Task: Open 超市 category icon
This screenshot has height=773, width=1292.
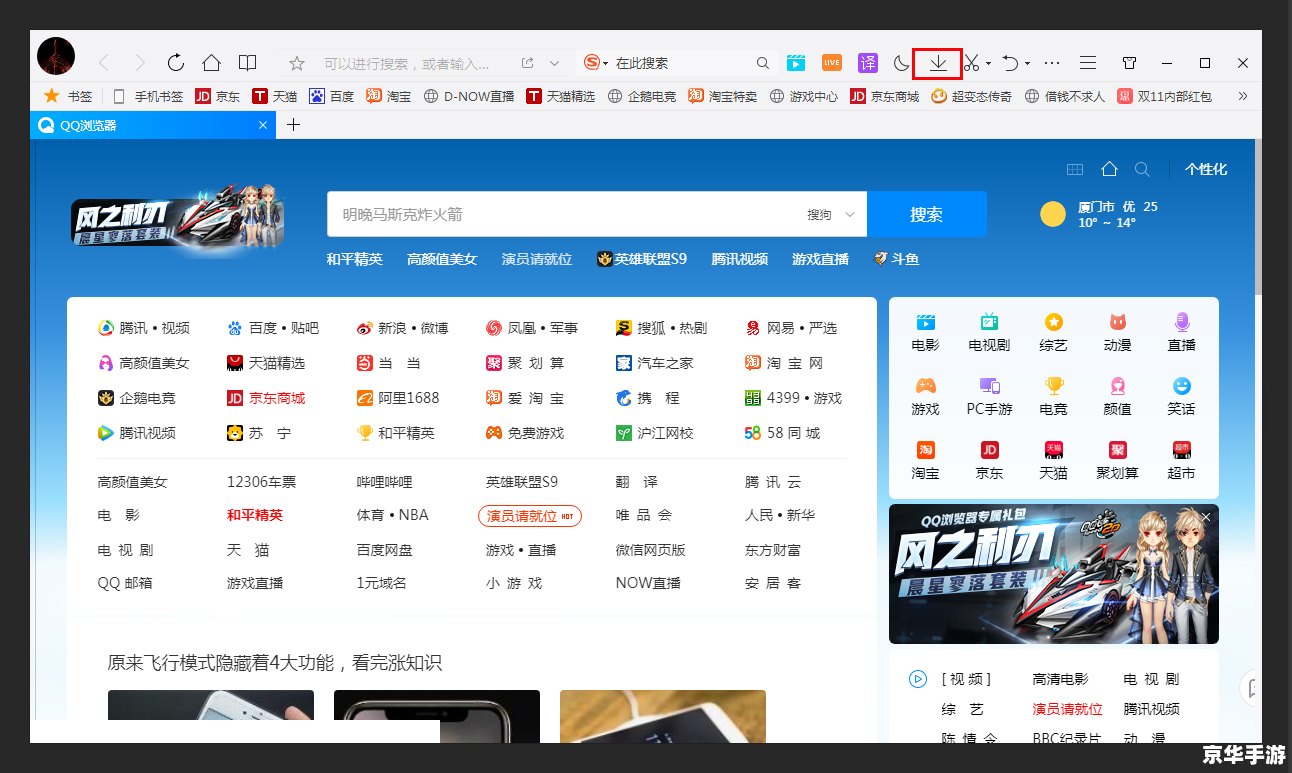Action: click(x=1181, y=461)
